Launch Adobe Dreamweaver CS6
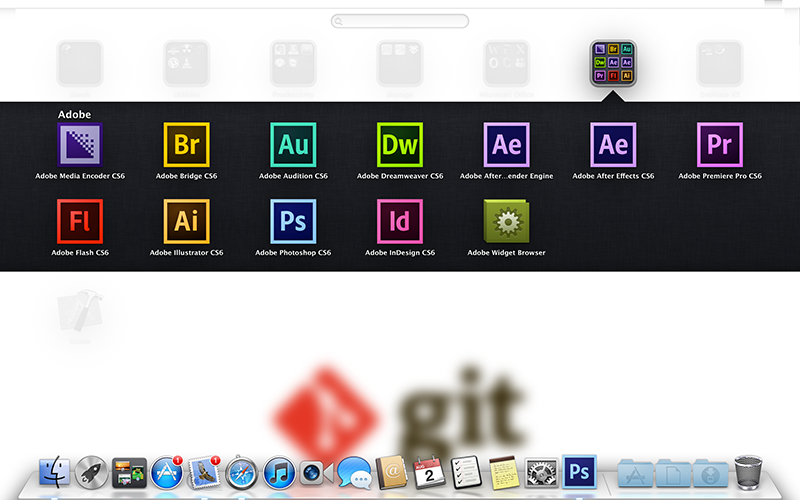The width and height of the screenshot is (800, 500). coord(399,145)
